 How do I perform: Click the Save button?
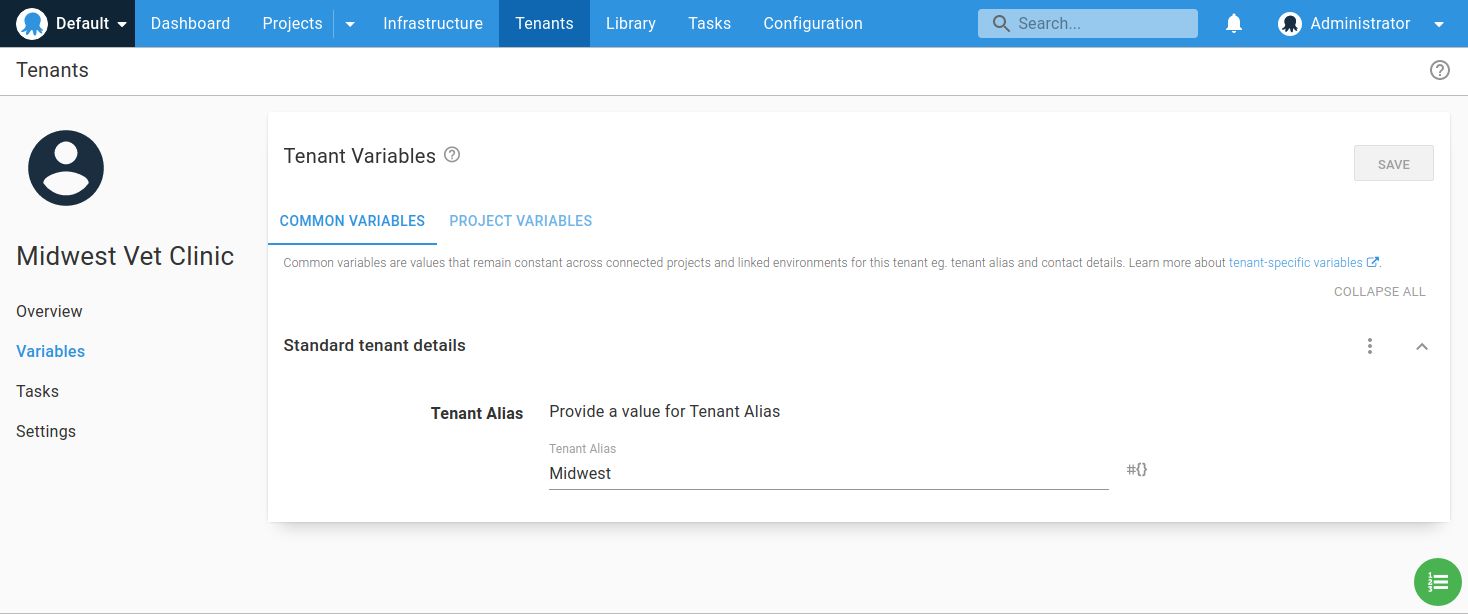point(1393,164)
